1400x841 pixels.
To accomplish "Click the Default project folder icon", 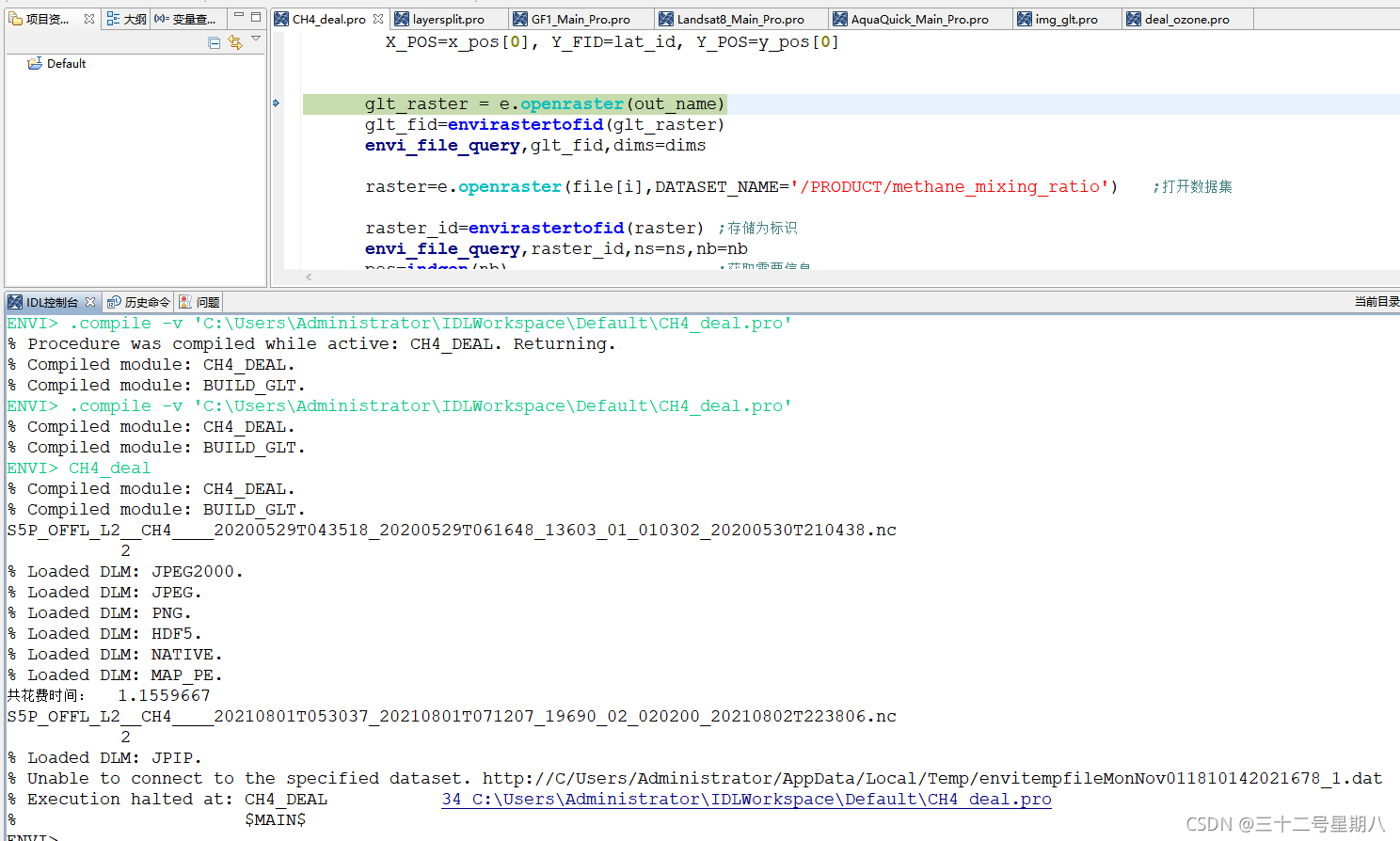I will [x=35, y=63].
